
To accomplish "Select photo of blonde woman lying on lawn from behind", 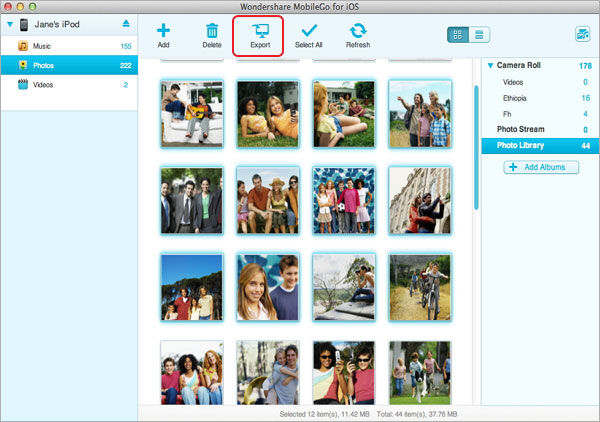I will click(x=344, y=114).
